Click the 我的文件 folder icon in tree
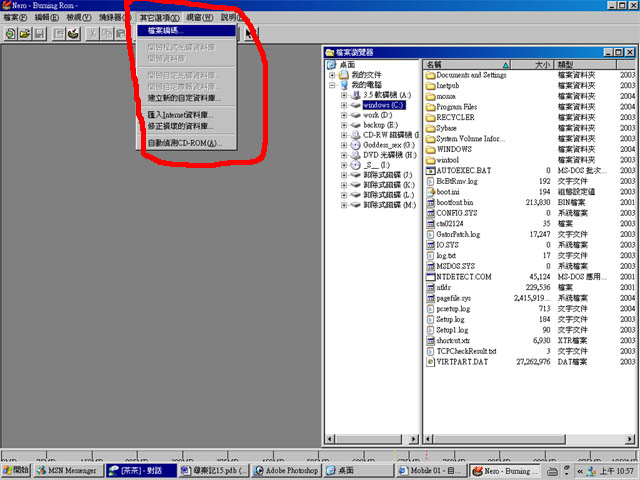This screenshot has height=480, width=640. coord(344,75)
